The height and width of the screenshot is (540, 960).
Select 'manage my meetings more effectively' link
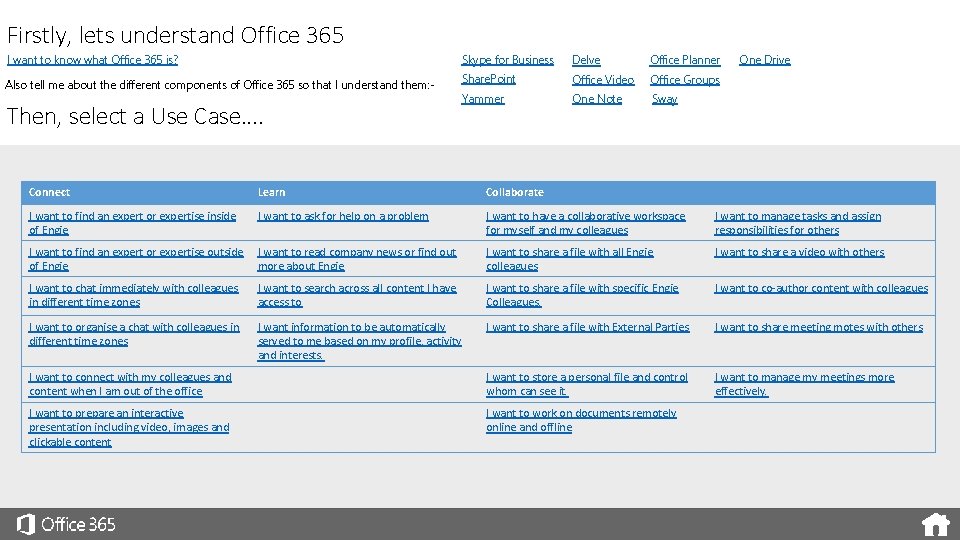(x=804, y=384)
